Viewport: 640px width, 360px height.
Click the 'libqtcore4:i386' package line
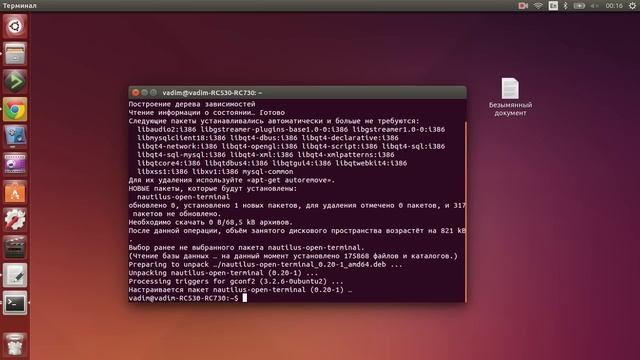[272, 163]
